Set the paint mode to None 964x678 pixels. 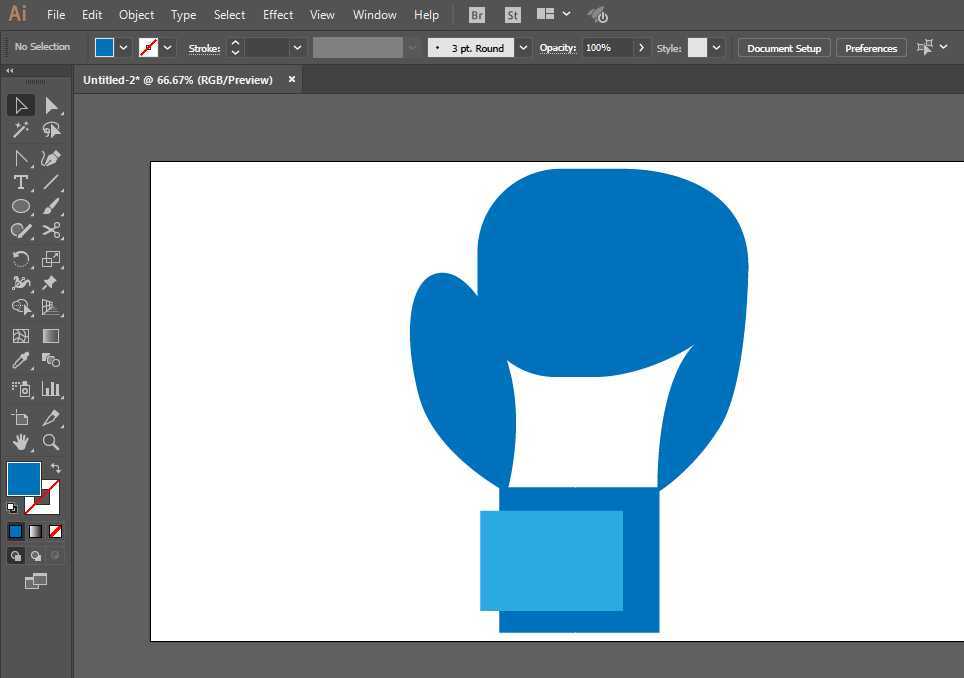coord(56,531)
